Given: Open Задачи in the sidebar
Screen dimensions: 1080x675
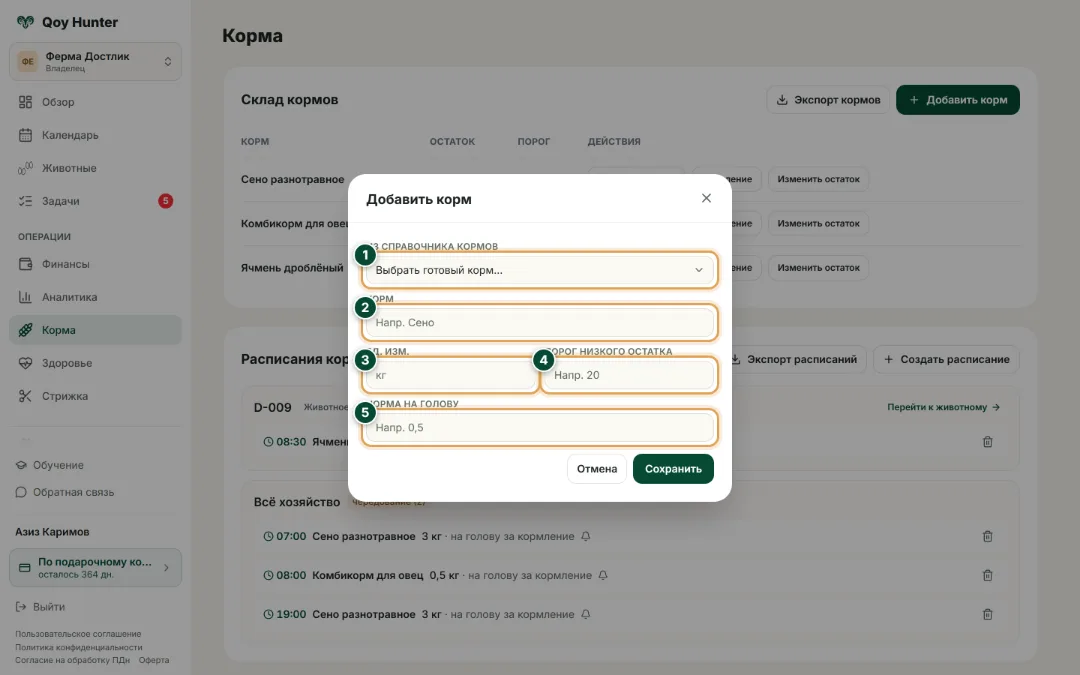Looking at the screenshot, I should pos(95,201).
